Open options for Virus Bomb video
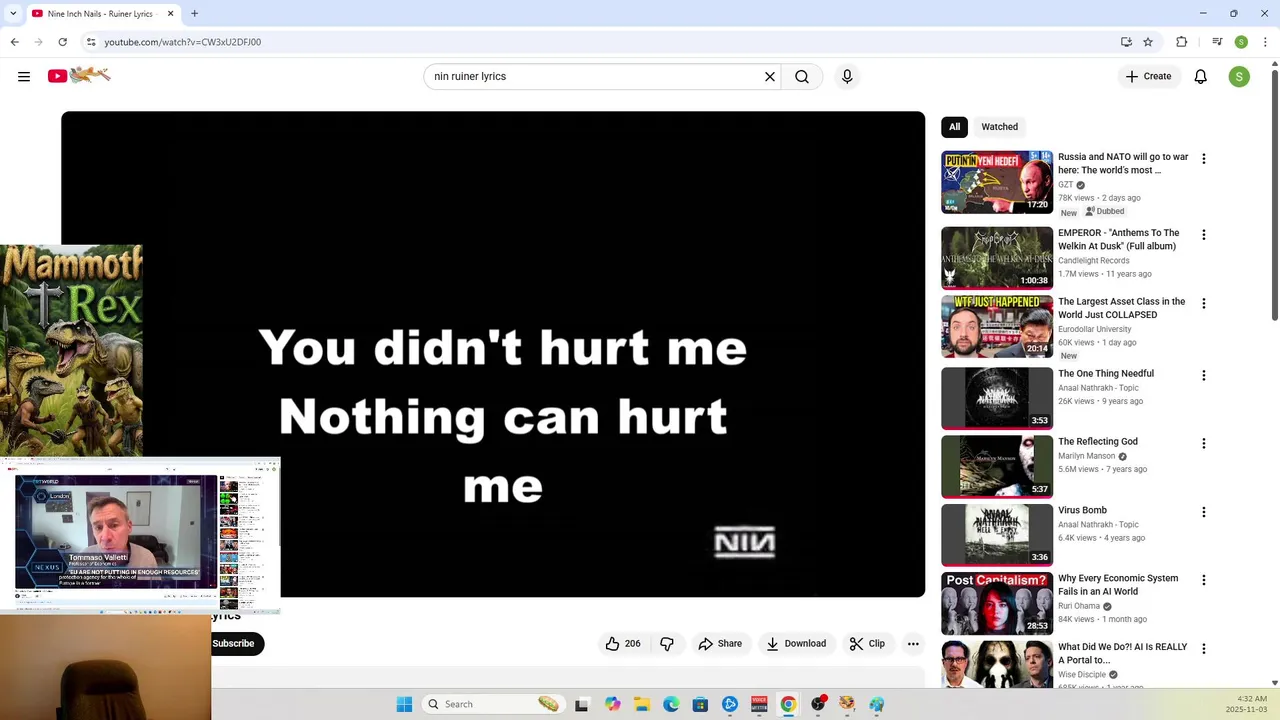Screen dimensions: 1280x720 point(1204,512)
